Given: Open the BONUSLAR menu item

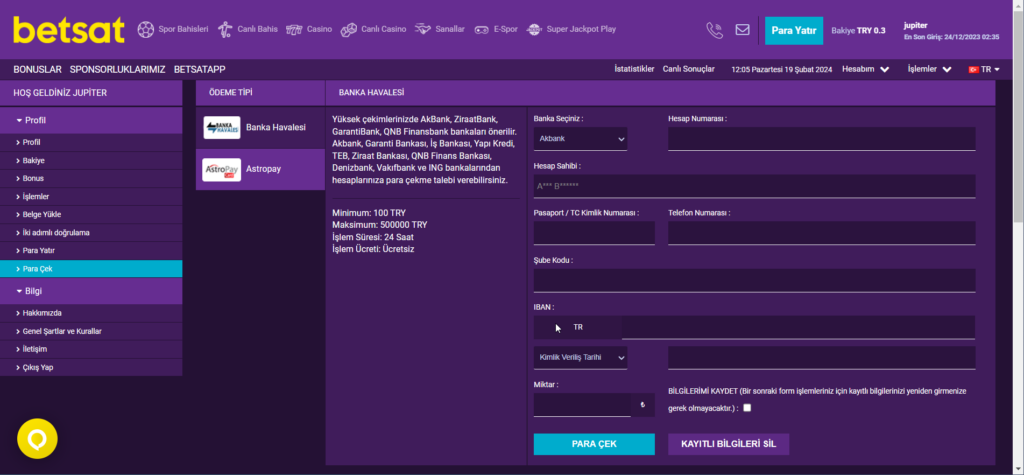Looking at the screenshot, I should [37, 69].
